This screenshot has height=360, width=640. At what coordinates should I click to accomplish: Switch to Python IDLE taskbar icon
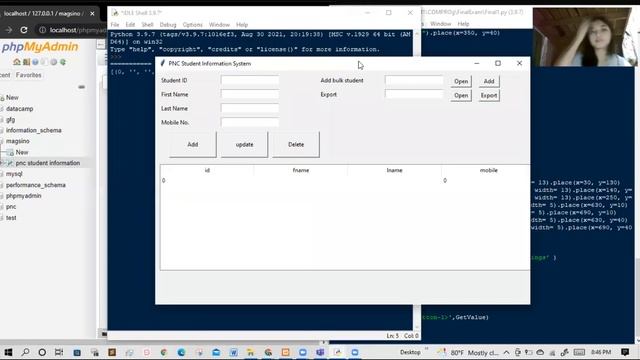pyautogui.click(x=338, y=352)
